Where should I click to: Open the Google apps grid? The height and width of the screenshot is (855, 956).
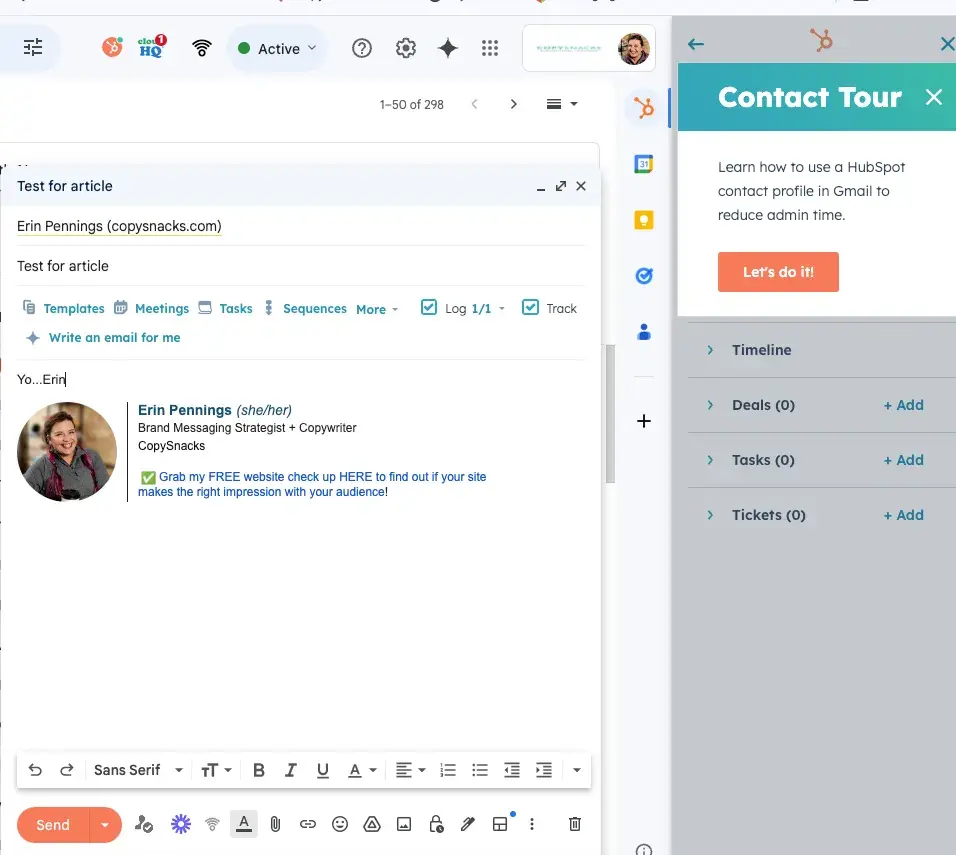pyautogui.click(x=490, y=48)
